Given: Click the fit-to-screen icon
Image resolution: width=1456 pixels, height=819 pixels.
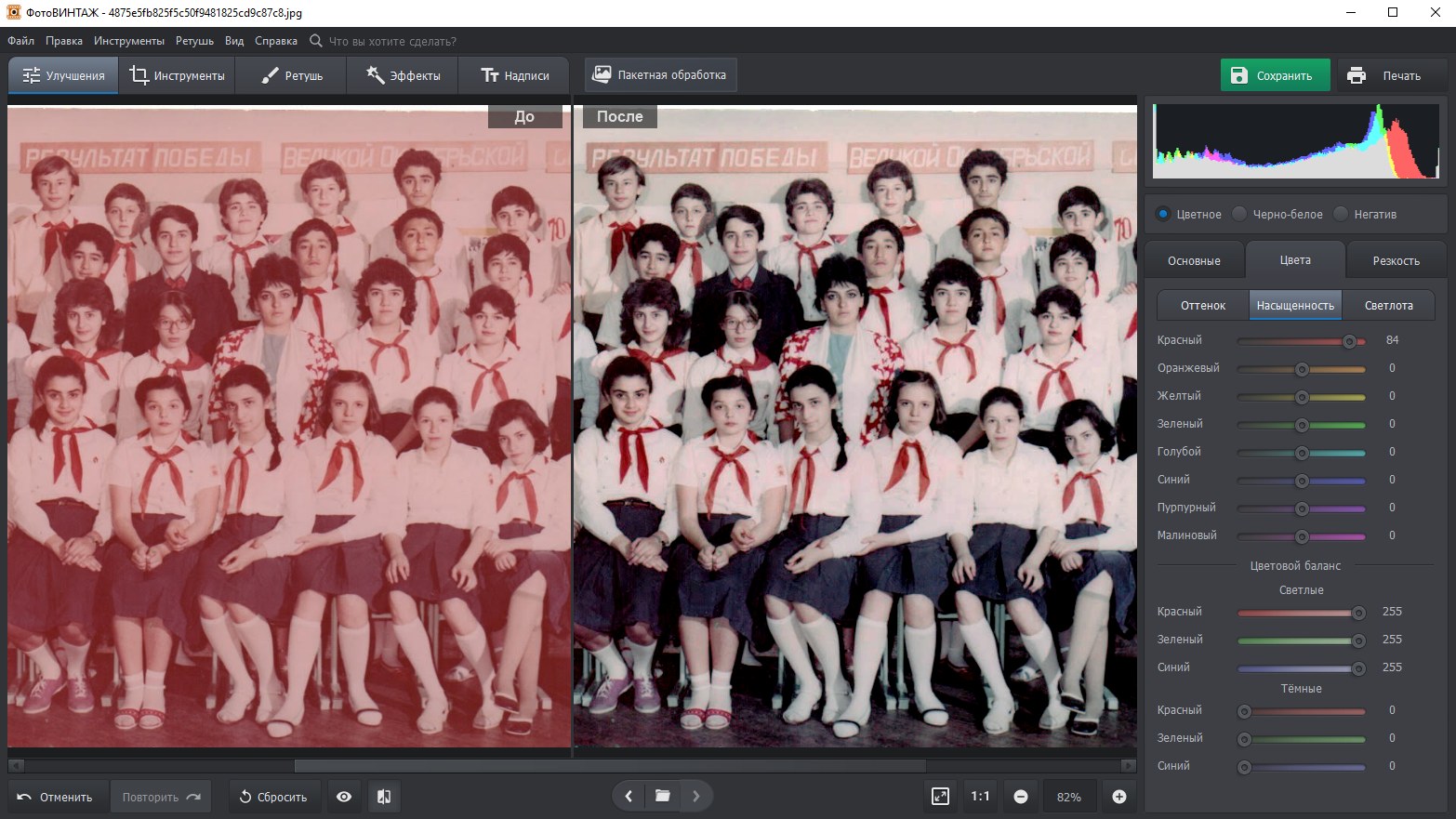Looking at the screenshot, I should click(x=940, y=797).
